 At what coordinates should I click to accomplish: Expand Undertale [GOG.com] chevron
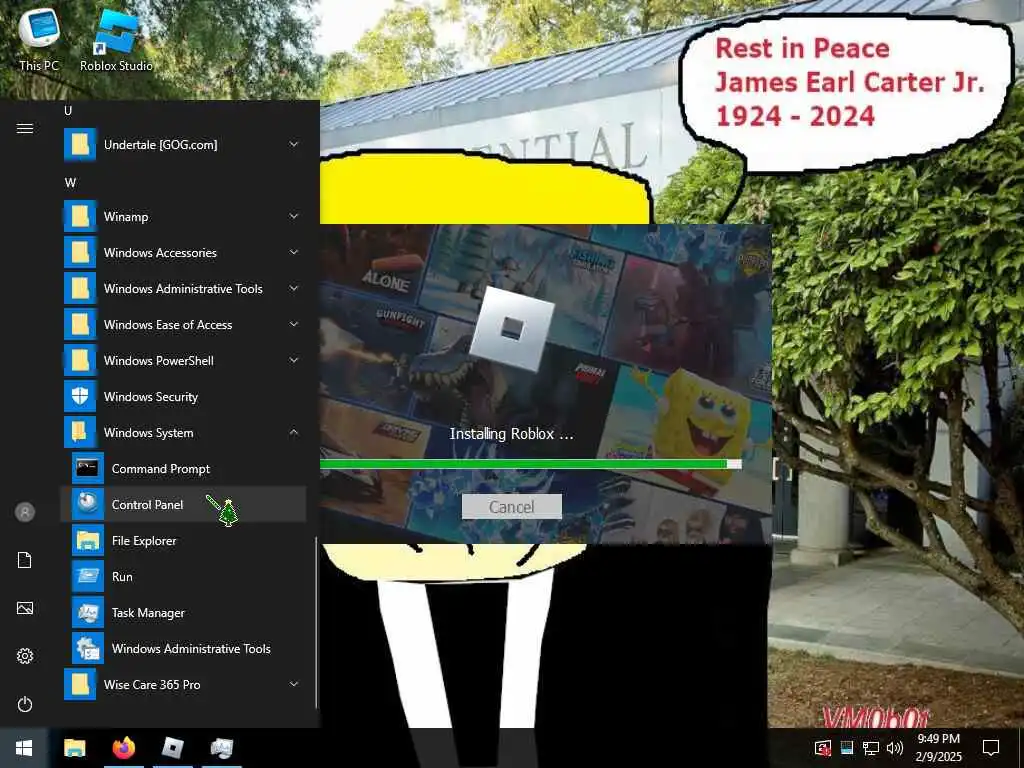click(x=294, y=144)
